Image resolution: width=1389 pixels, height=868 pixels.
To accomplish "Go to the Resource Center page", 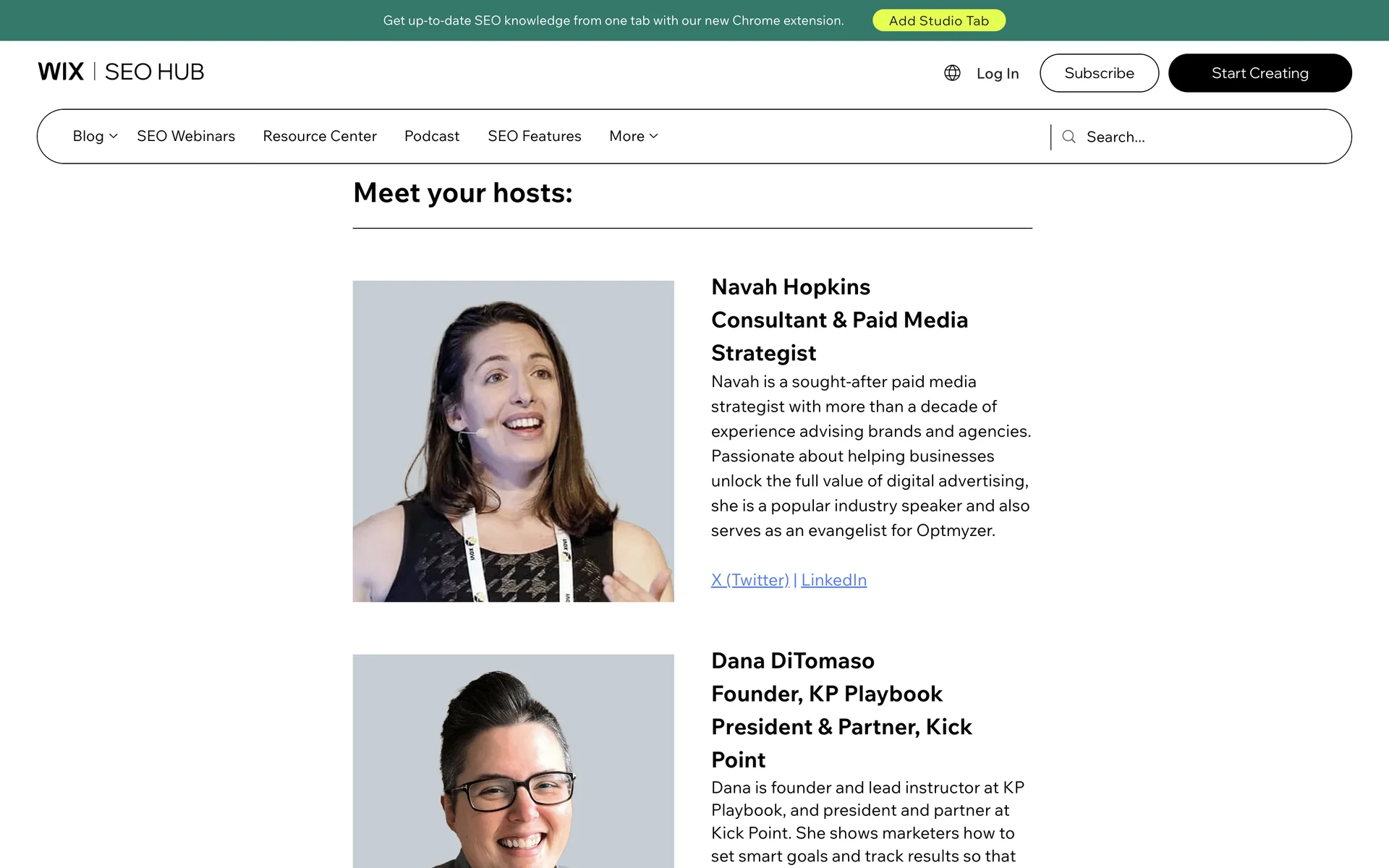I will coord(320,136).
